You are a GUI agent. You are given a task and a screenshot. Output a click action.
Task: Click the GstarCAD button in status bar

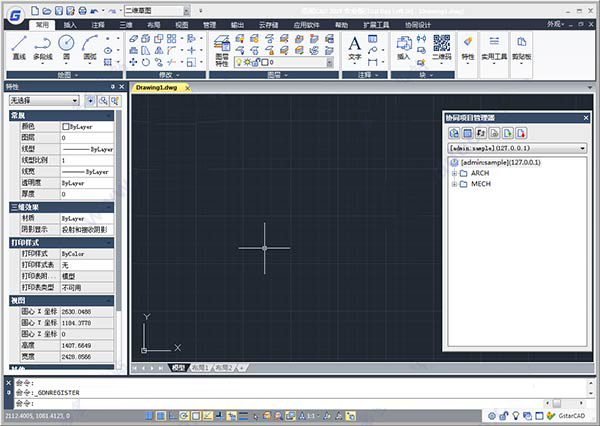[x=572, y=415]
